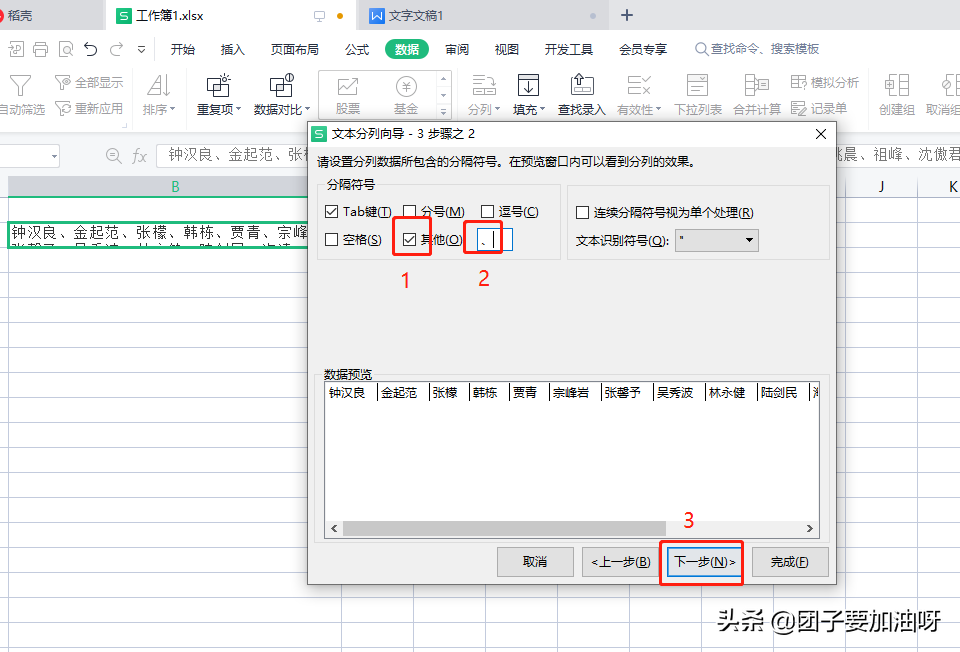
Task: Click the data preview horizontal scrollbar thumb
Action: tap(504, 528)
